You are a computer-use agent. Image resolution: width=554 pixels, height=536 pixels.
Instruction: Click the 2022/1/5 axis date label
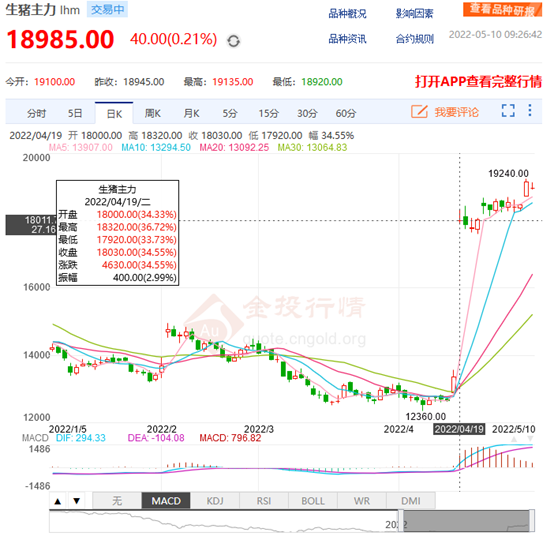click(x=67, y=429)
